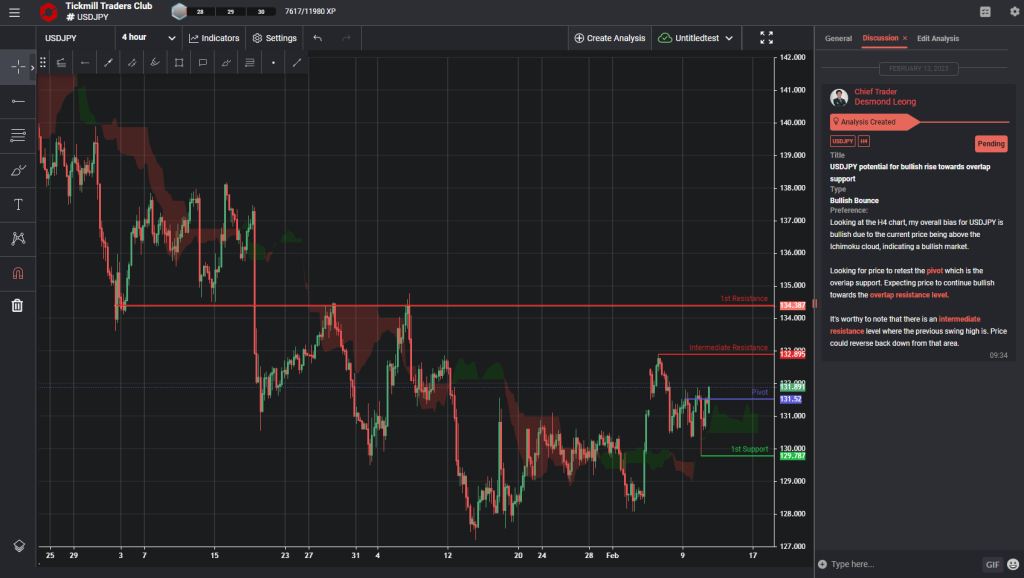Click the Pending status button
This screenshot has width=1024, height=578.
[991, 143]
